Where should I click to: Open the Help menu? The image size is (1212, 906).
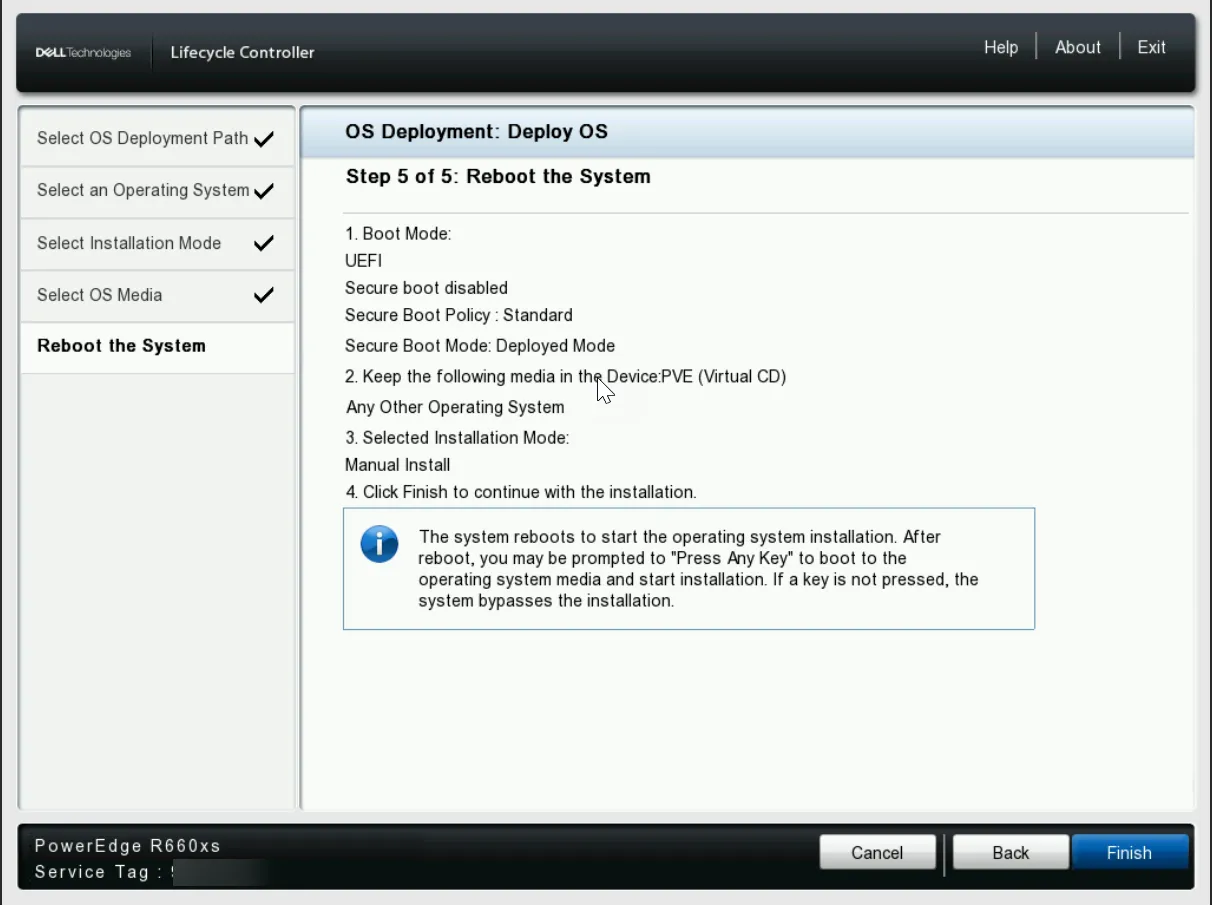1000,47
